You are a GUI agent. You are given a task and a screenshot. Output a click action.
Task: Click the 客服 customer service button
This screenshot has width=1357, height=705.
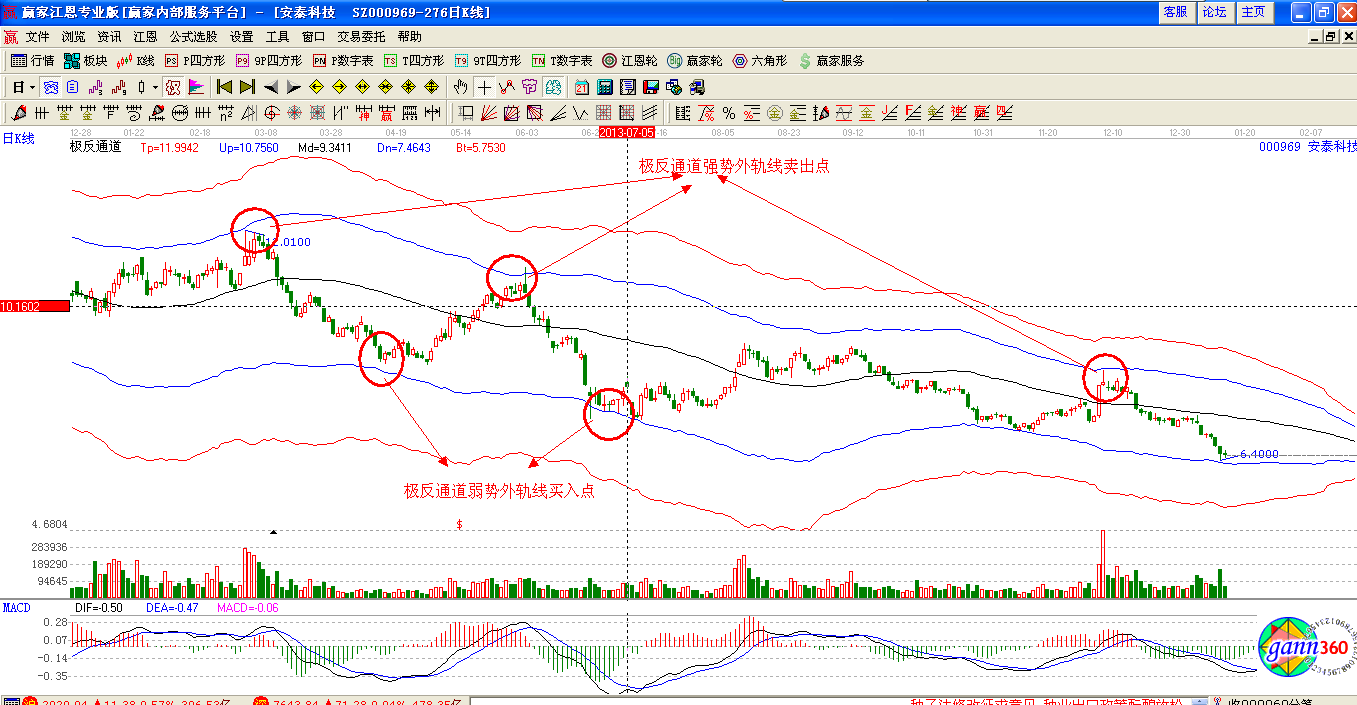click(1175, 12)
